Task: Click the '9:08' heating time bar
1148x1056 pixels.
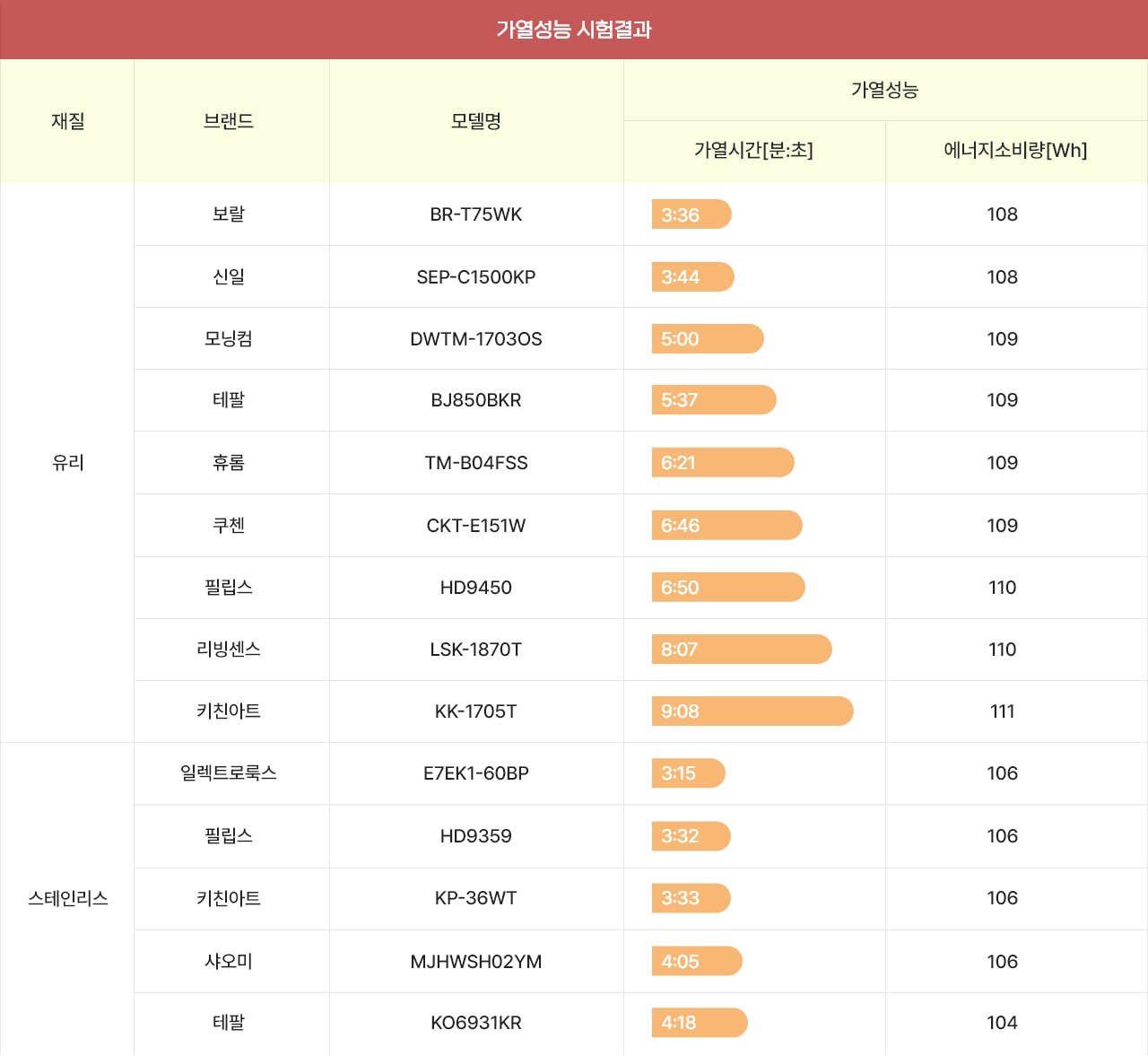Action: click(752, 711)
